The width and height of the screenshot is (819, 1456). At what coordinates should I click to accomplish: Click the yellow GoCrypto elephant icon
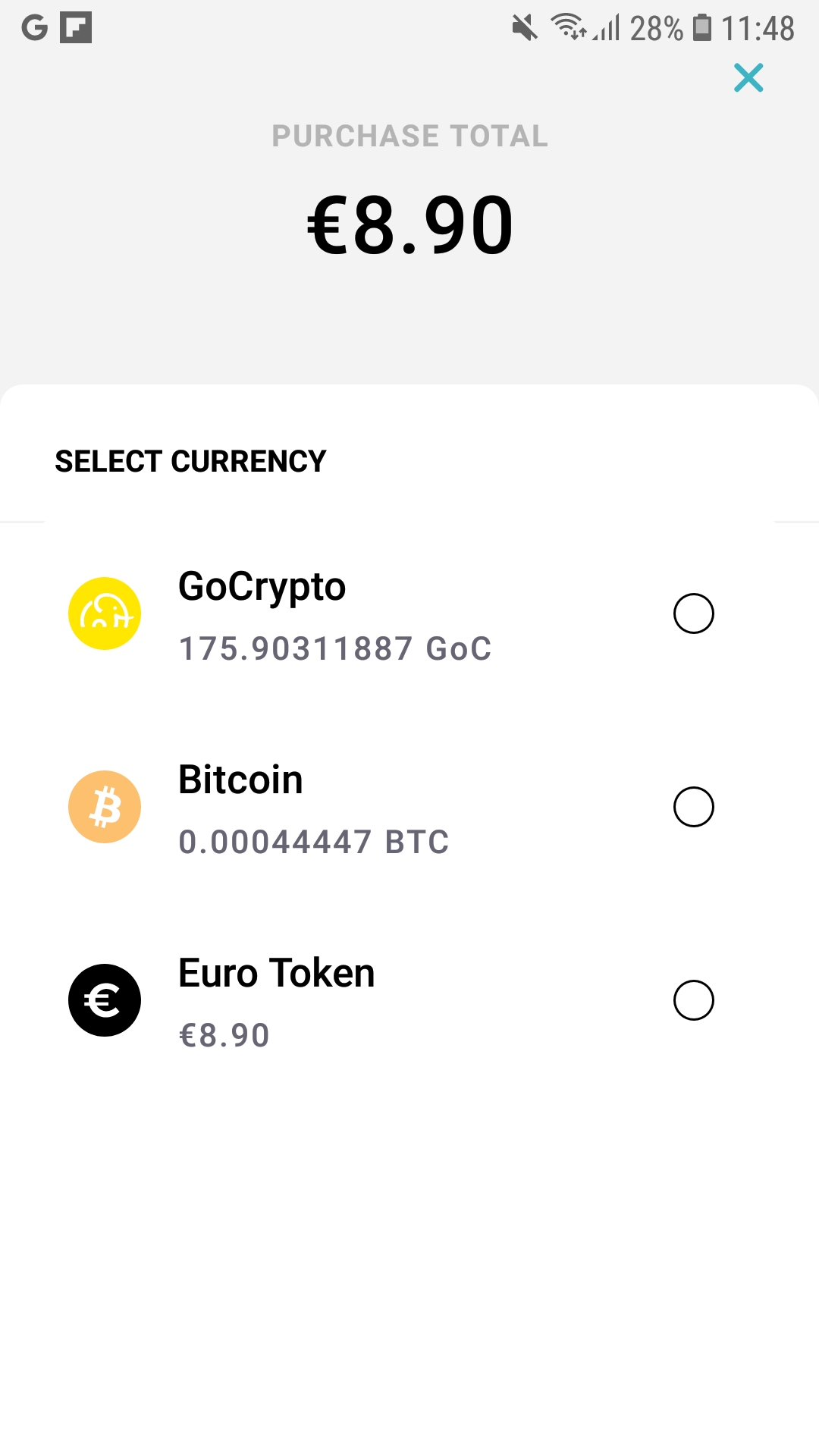[x=105, y=613]
